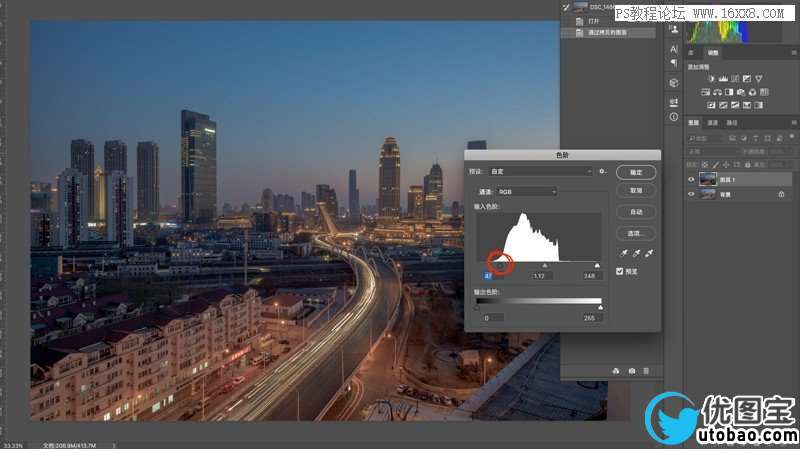Switch to the tab left of 调整
This screenshot has height=449, width=800.
pyautogui.click(x=692, y=53)
